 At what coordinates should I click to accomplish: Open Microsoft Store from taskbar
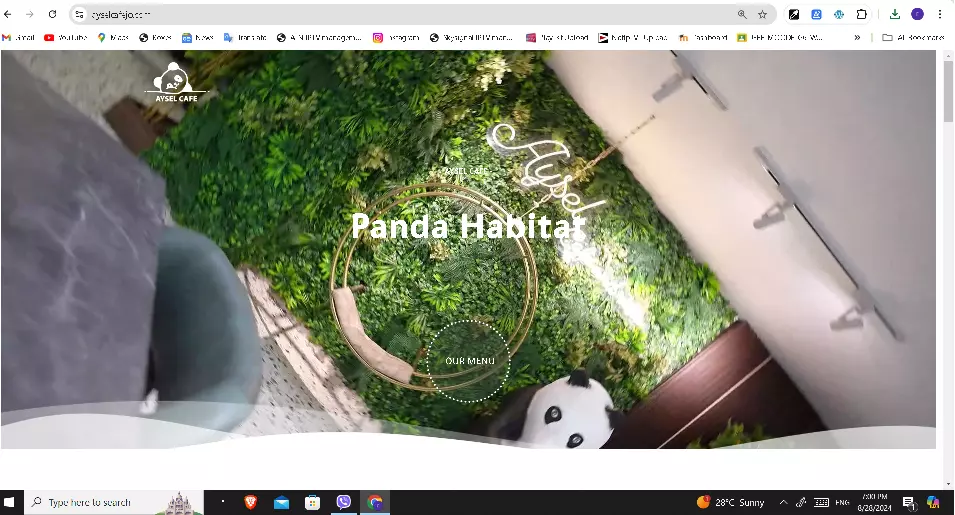[312, 502]
